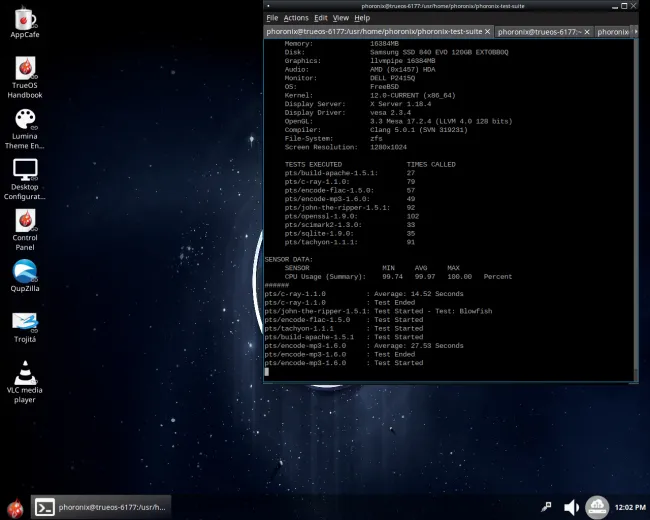Open the Actions menu

(296, 18)
